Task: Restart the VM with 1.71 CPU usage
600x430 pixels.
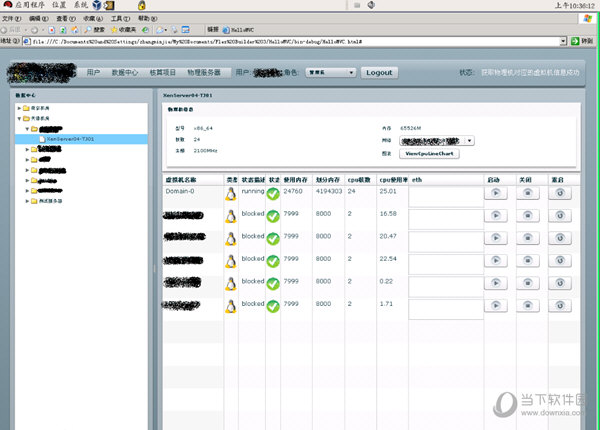Action: (x=560, y=305)
